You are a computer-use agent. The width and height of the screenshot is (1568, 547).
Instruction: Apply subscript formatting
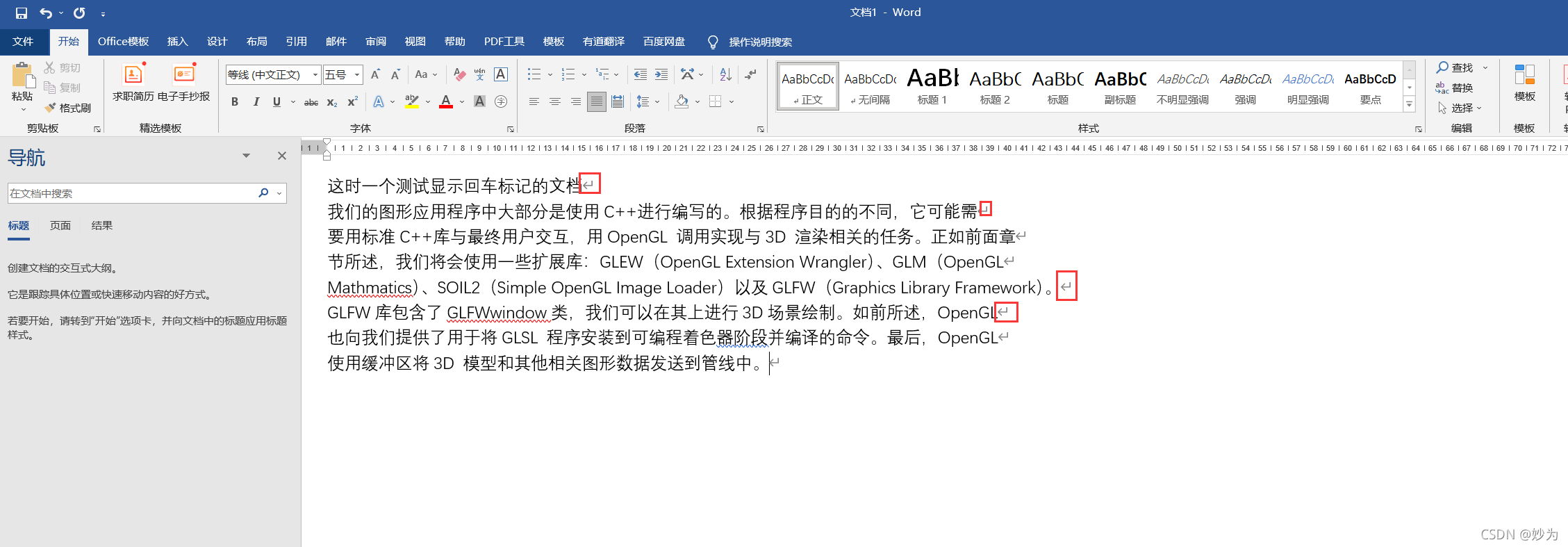click(332, 102)
